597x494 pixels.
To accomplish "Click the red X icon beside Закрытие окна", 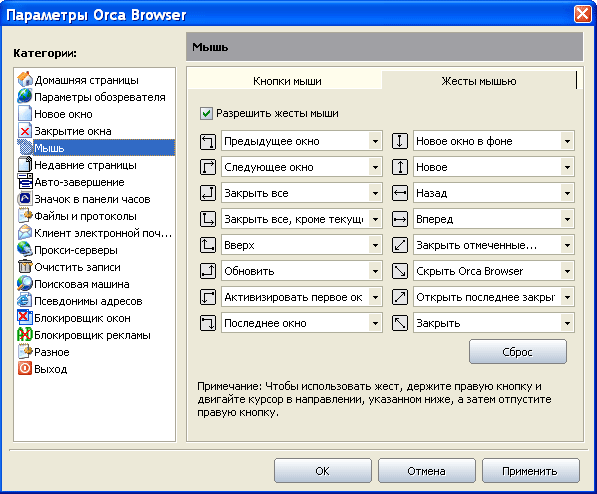I will coord(25,131).
